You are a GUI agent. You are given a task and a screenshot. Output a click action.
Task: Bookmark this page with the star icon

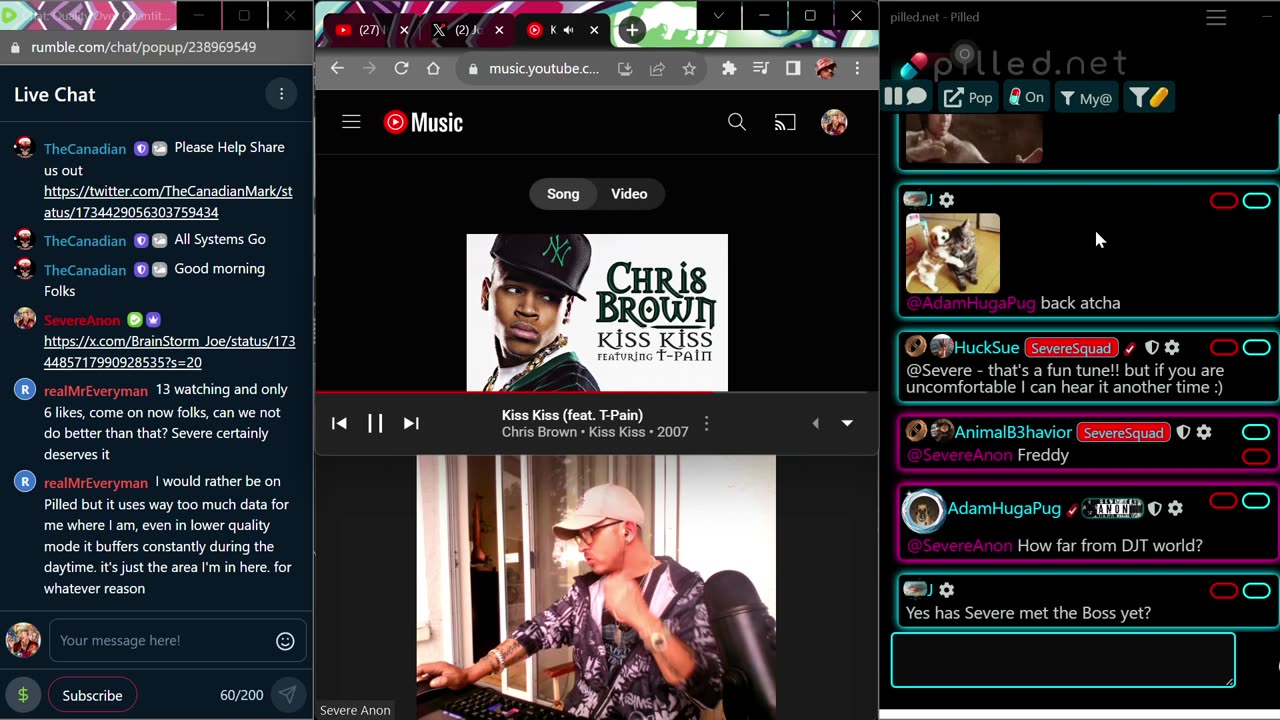[689, 69]
